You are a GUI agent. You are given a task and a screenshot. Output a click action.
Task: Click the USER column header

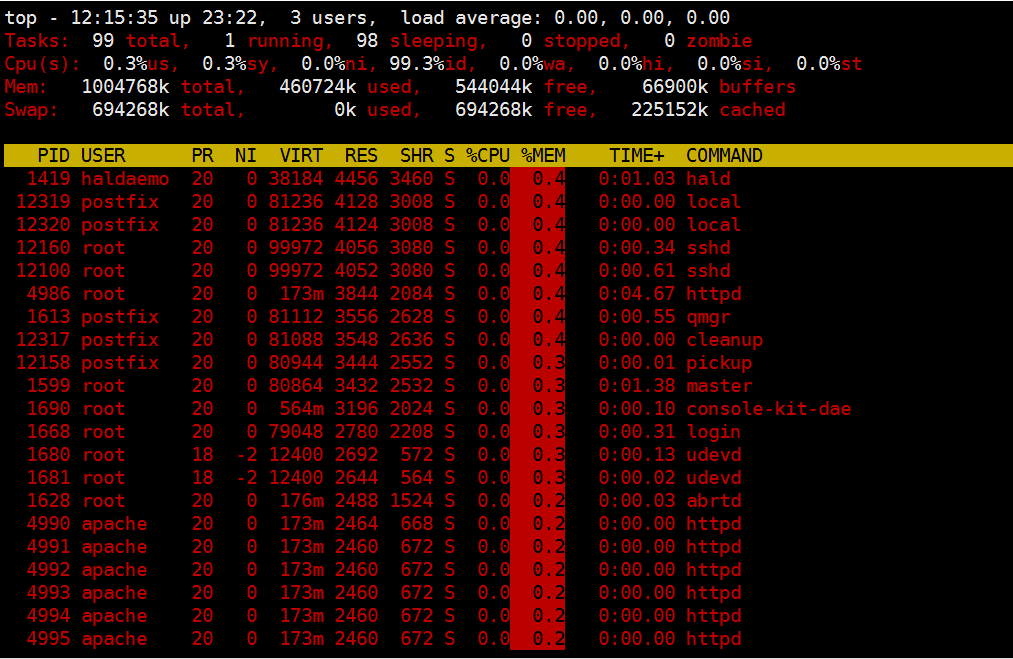[x=103, y=156]
